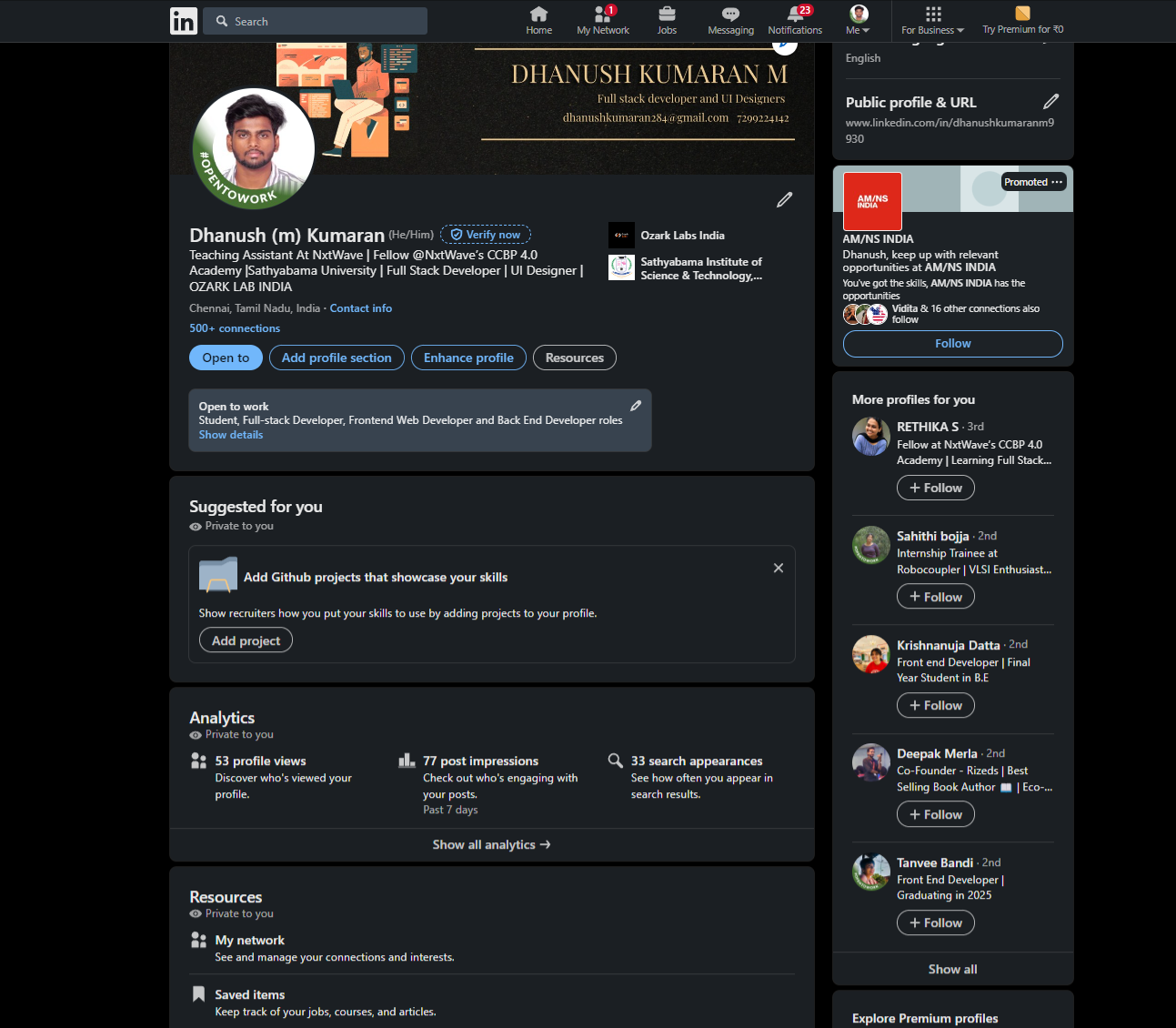Click the mutual connections avatars for AM/NS

click(x=865, y=314)
